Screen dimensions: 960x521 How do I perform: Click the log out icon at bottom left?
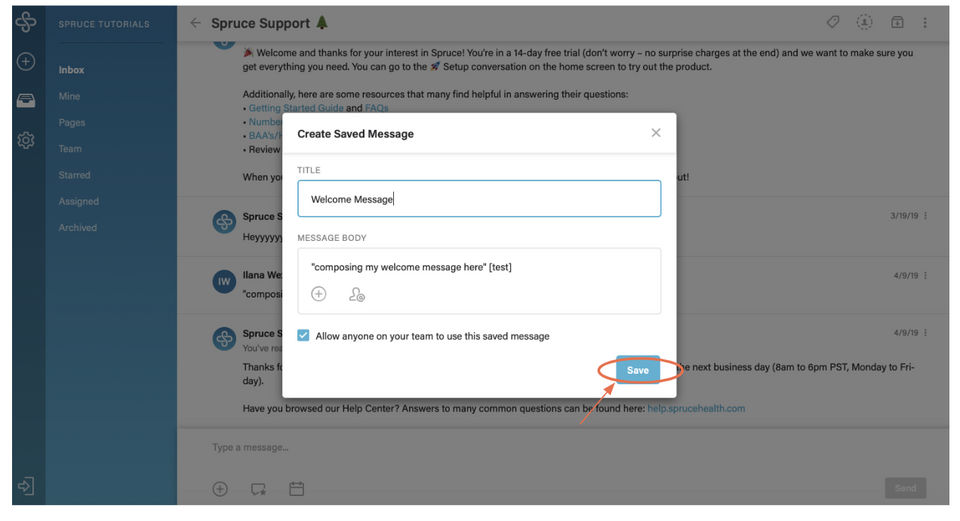26,487
